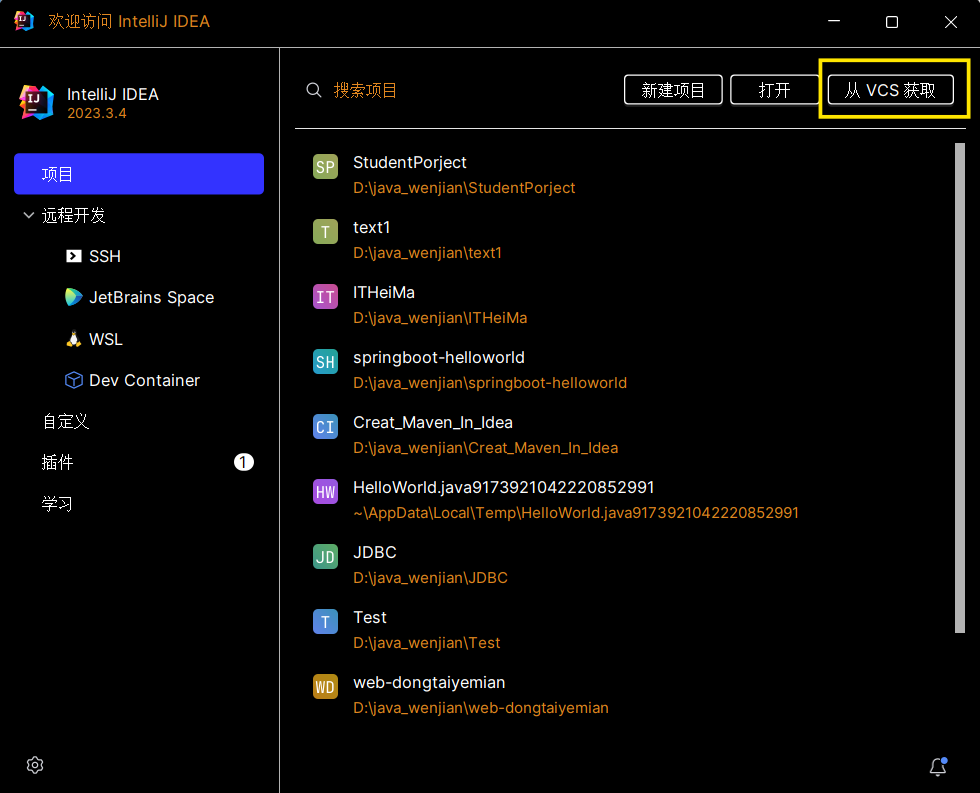Select Dev Container option
980x793 pixels.
144,380
